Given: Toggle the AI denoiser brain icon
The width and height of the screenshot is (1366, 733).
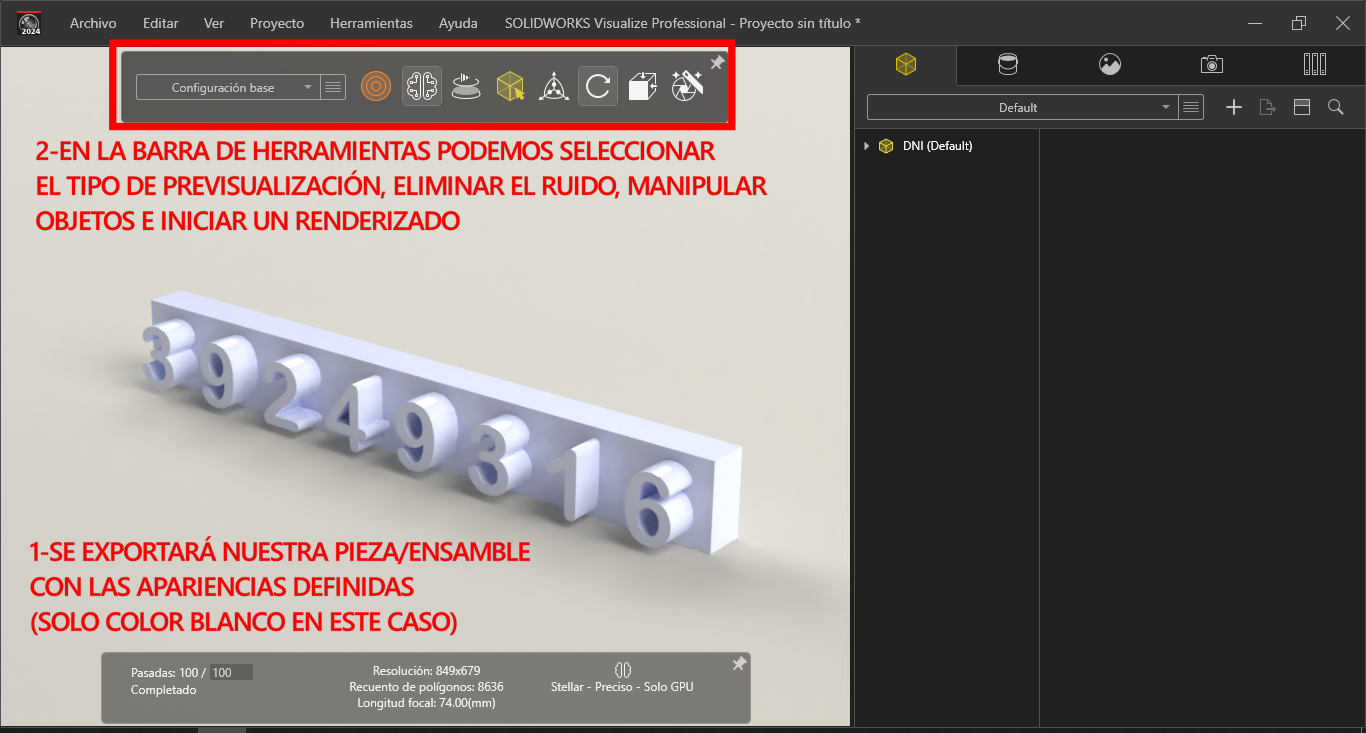Looking at the screenshot, I should click(x=421, y=87).
